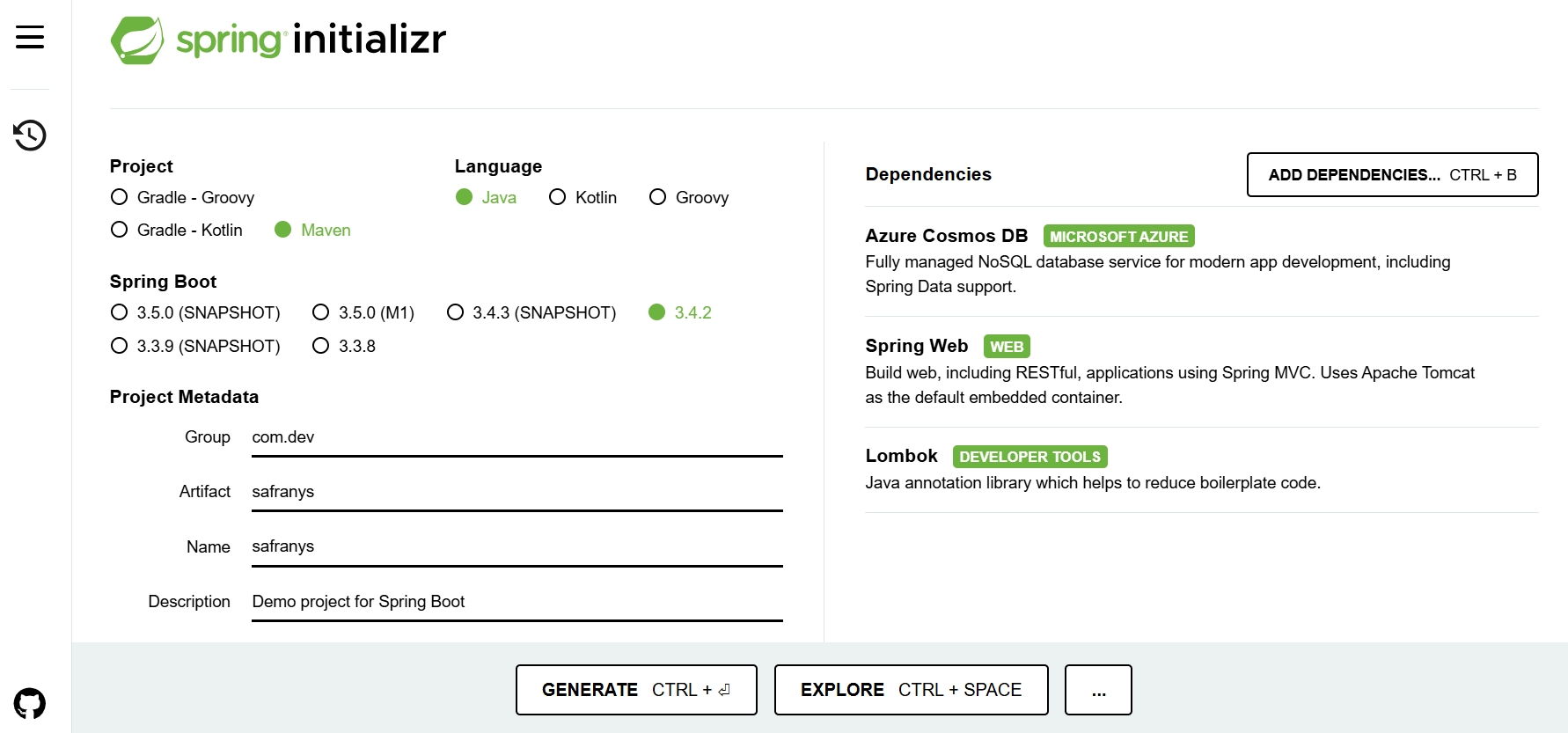Edit the Name field
The height and width of the screenshot is (733, 1568).
[517, 546]
